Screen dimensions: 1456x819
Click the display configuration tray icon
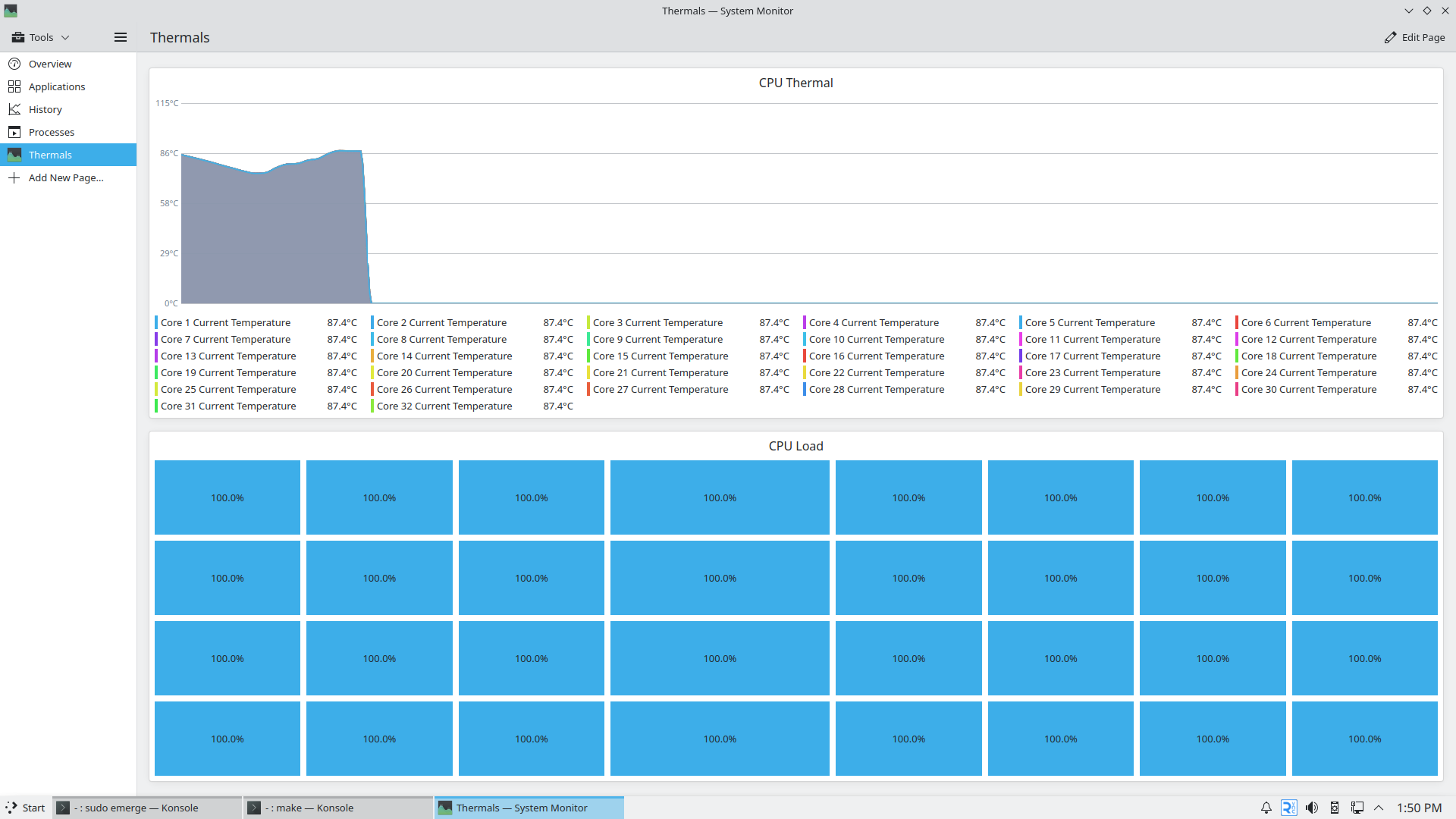point(1357,808)
